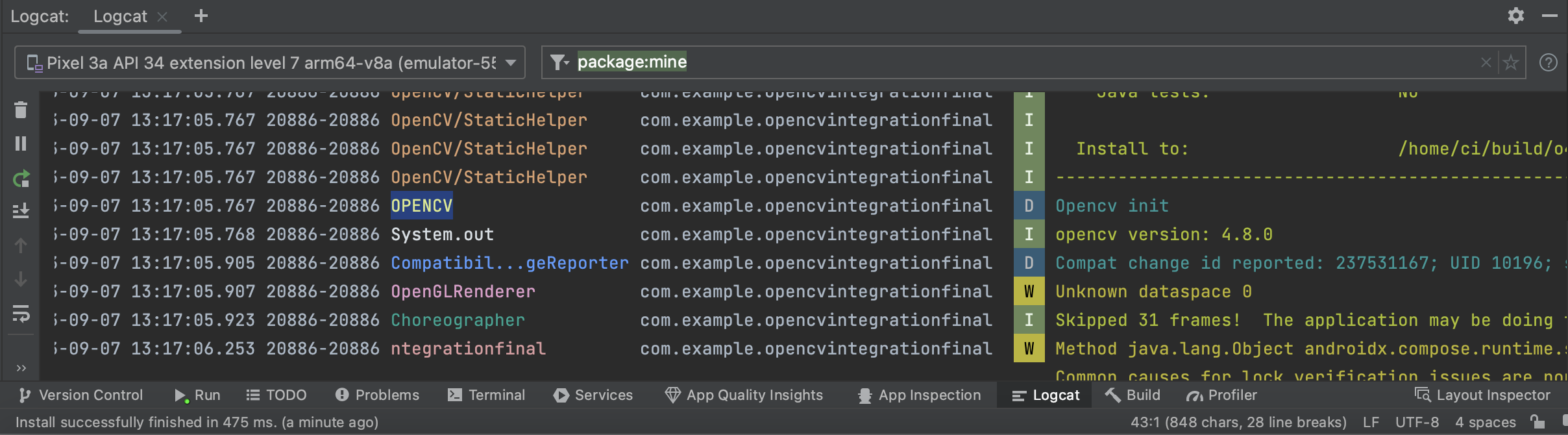Image resolution: width=1568 pixels, height=435 pixels.
Task: Open the filter history dropdown icon
Action: pos(559,62)
